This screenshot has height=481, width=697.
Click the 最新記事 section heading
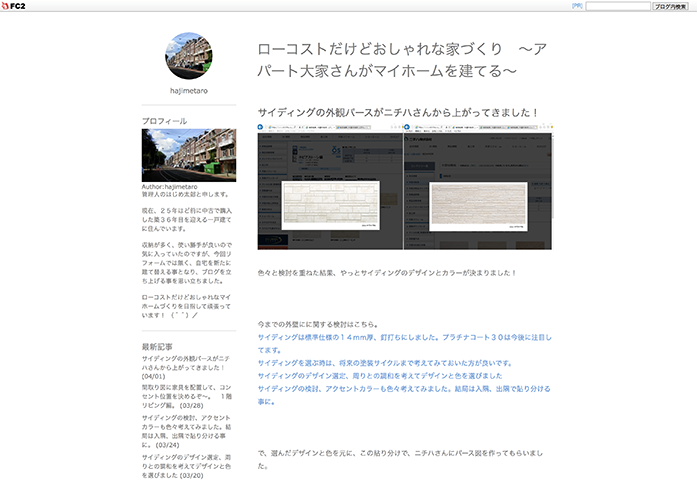click(x=157, y=347)
